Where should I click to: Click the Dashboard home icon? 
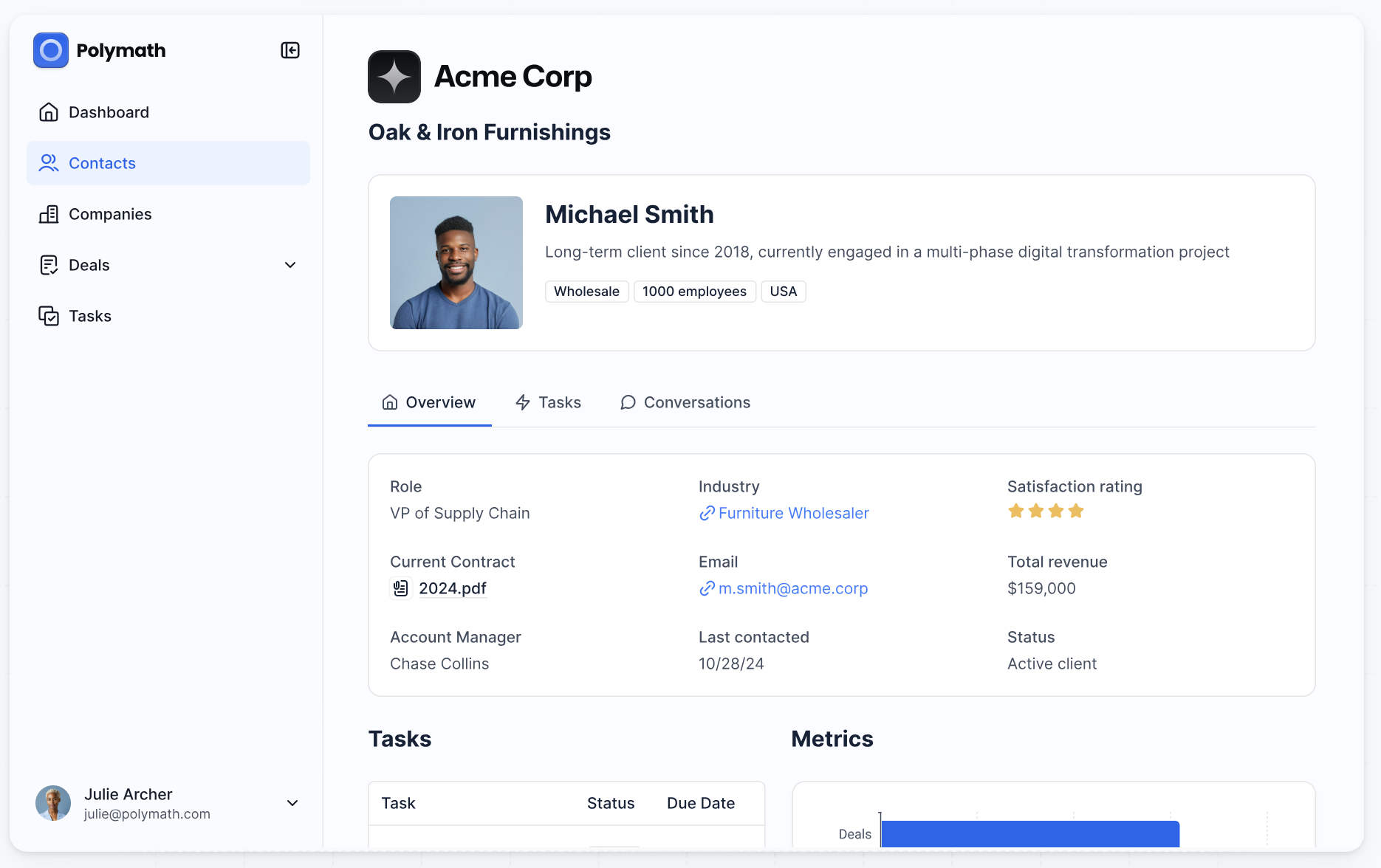coord(49,112)
